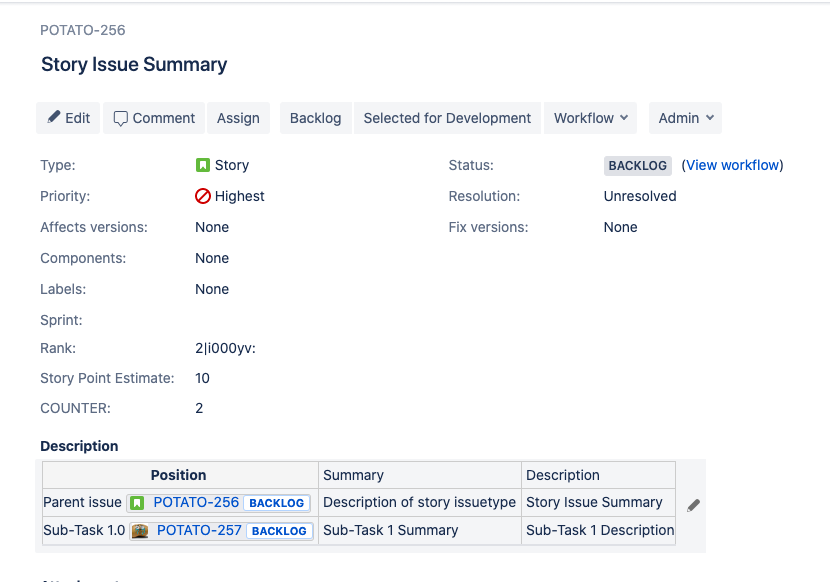Screen dimensions: 830x582
Task: Expand the Workflow dropdown
Action: [x=590, y=118]
